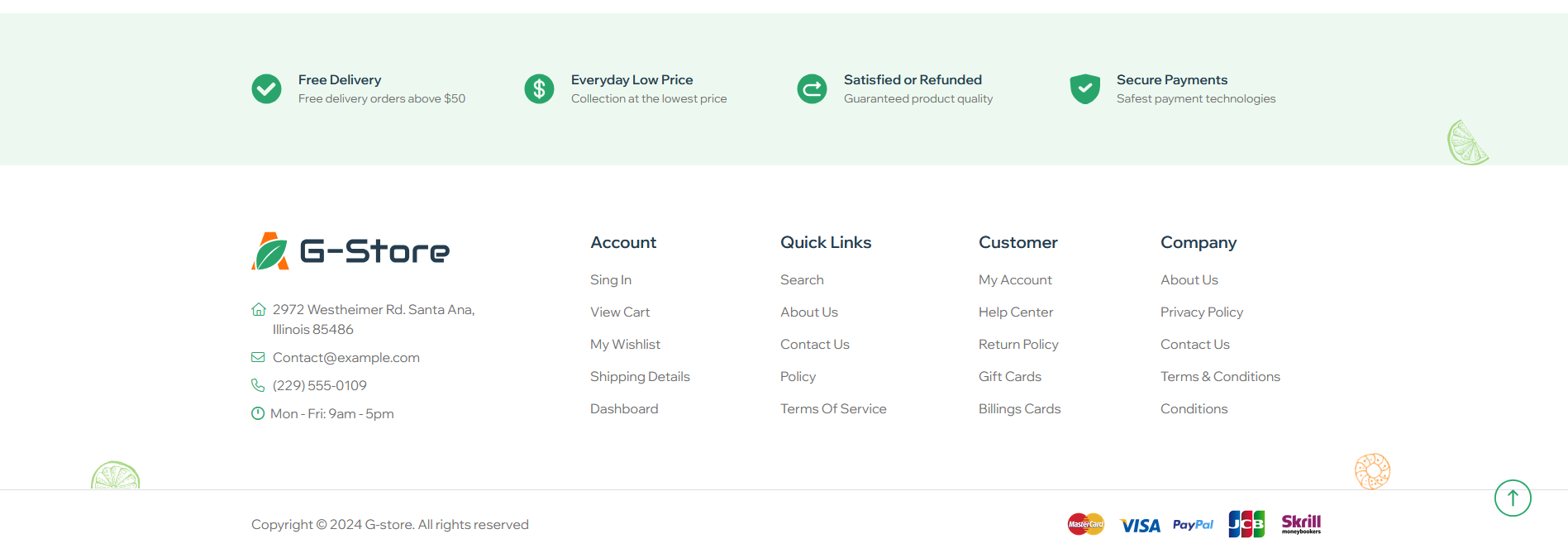Go to My Wishlist
The image size is (1568, 553).
pyautogui.click(x=625, y=344)
